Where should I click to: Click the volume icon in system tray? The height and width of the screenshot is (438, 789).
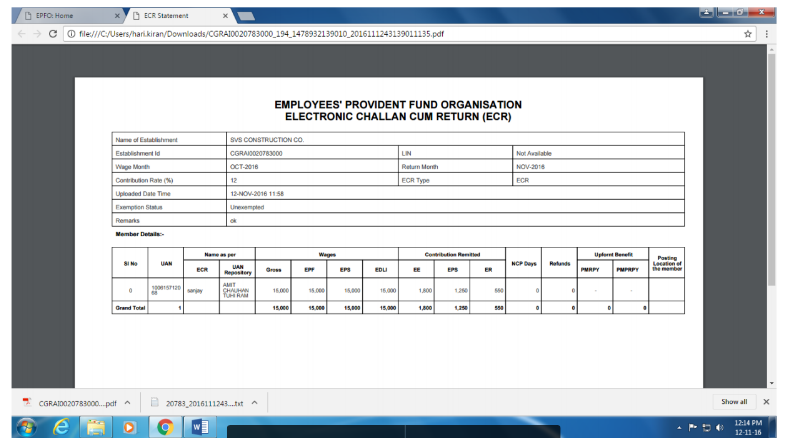719,427
